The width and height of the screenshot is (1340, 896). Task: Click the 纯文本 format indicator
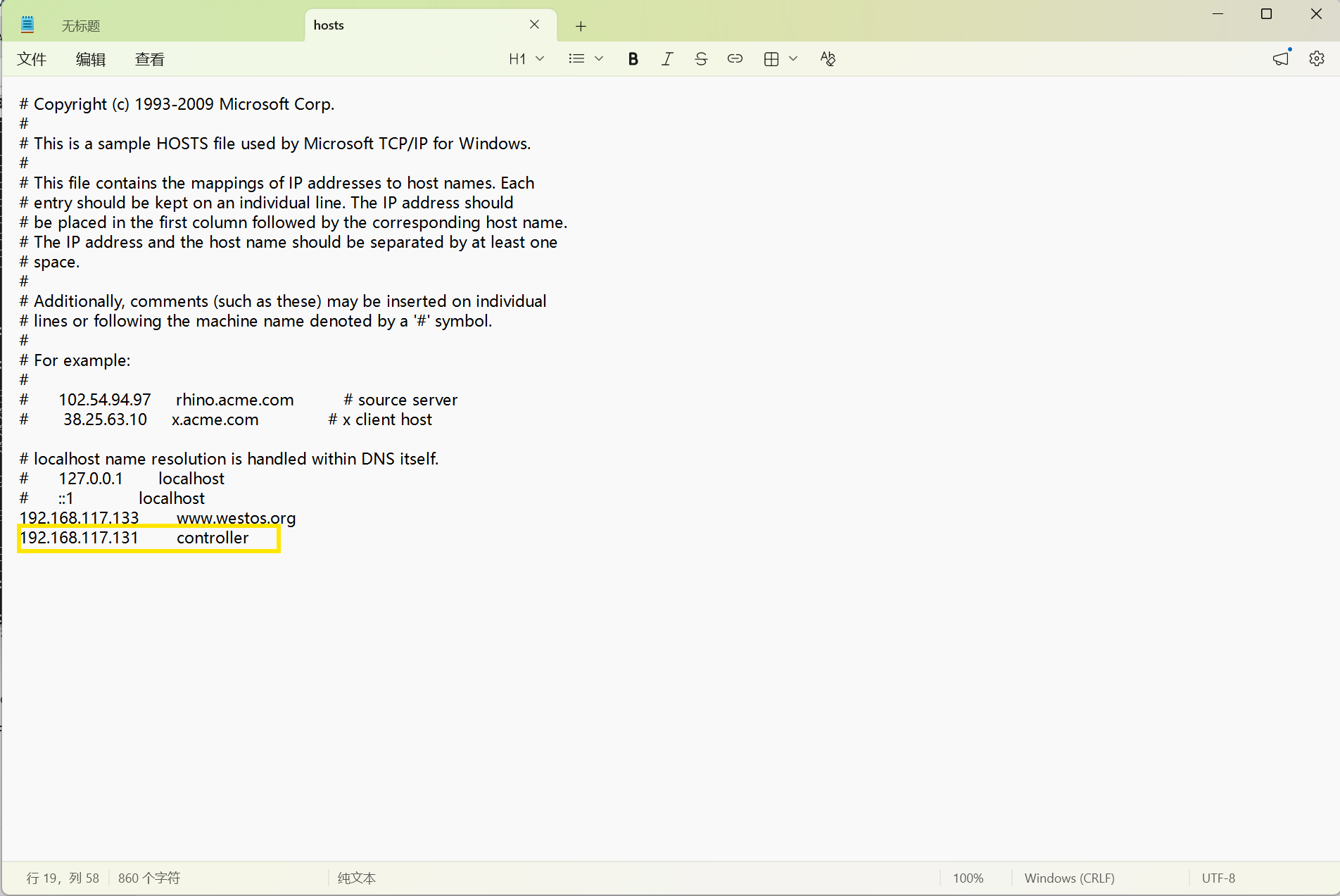pyautogui.click(x=357, y=878)
